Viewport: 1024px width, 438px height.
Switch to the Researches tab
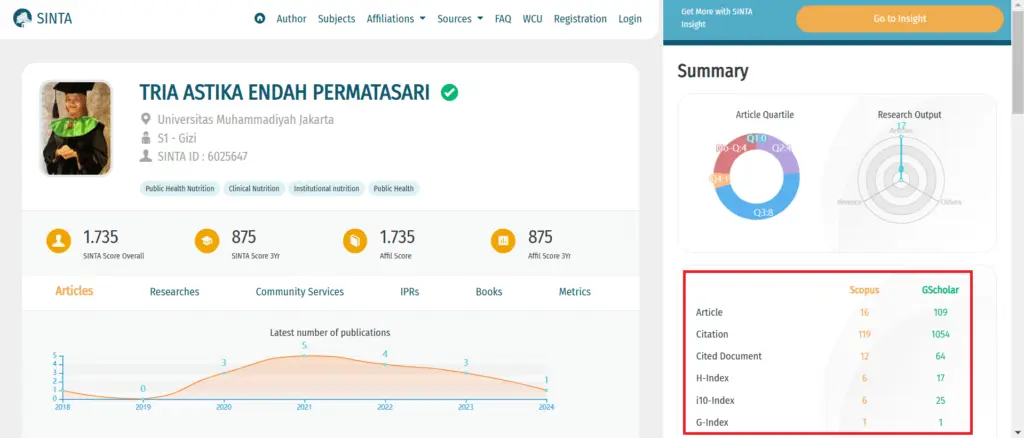pos(174,292)
